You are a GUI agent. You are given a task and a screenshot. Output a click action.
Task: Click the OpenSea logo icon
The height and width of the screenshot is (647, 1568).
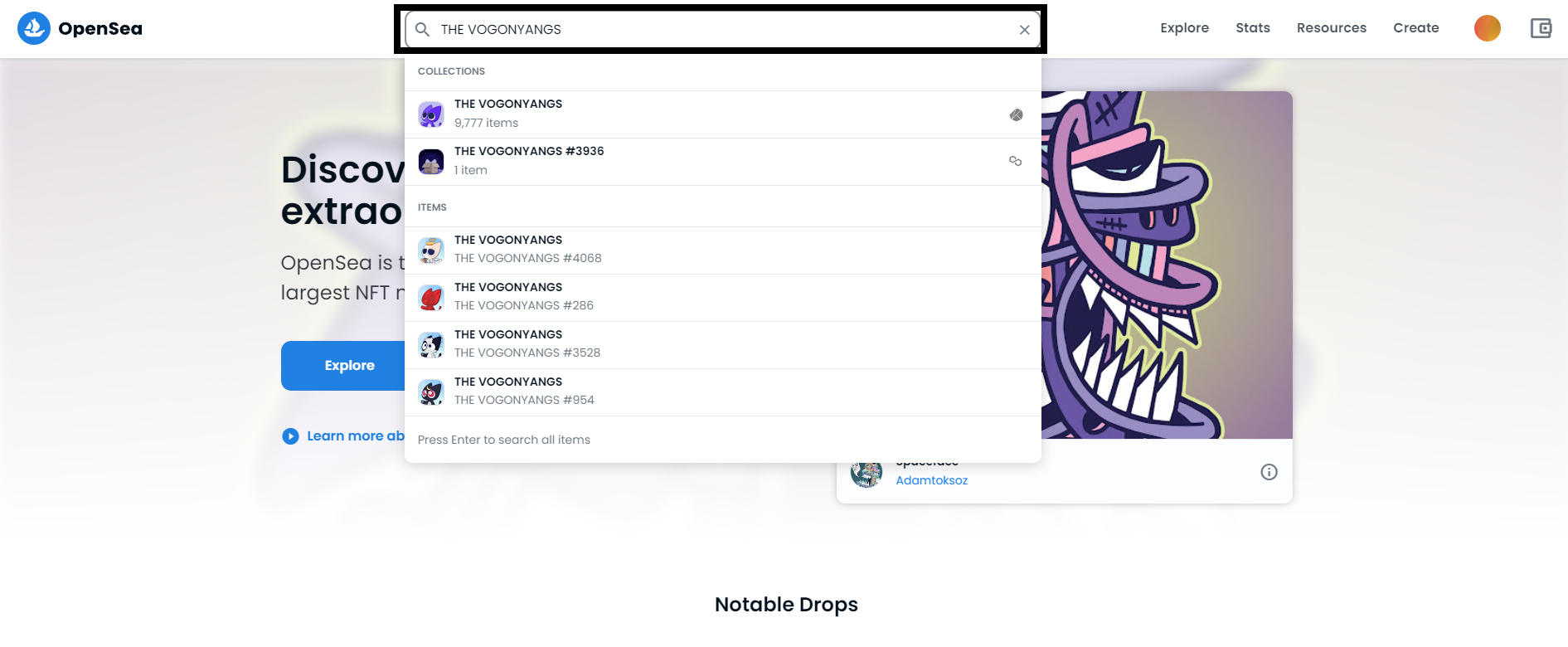coord(34,28)
